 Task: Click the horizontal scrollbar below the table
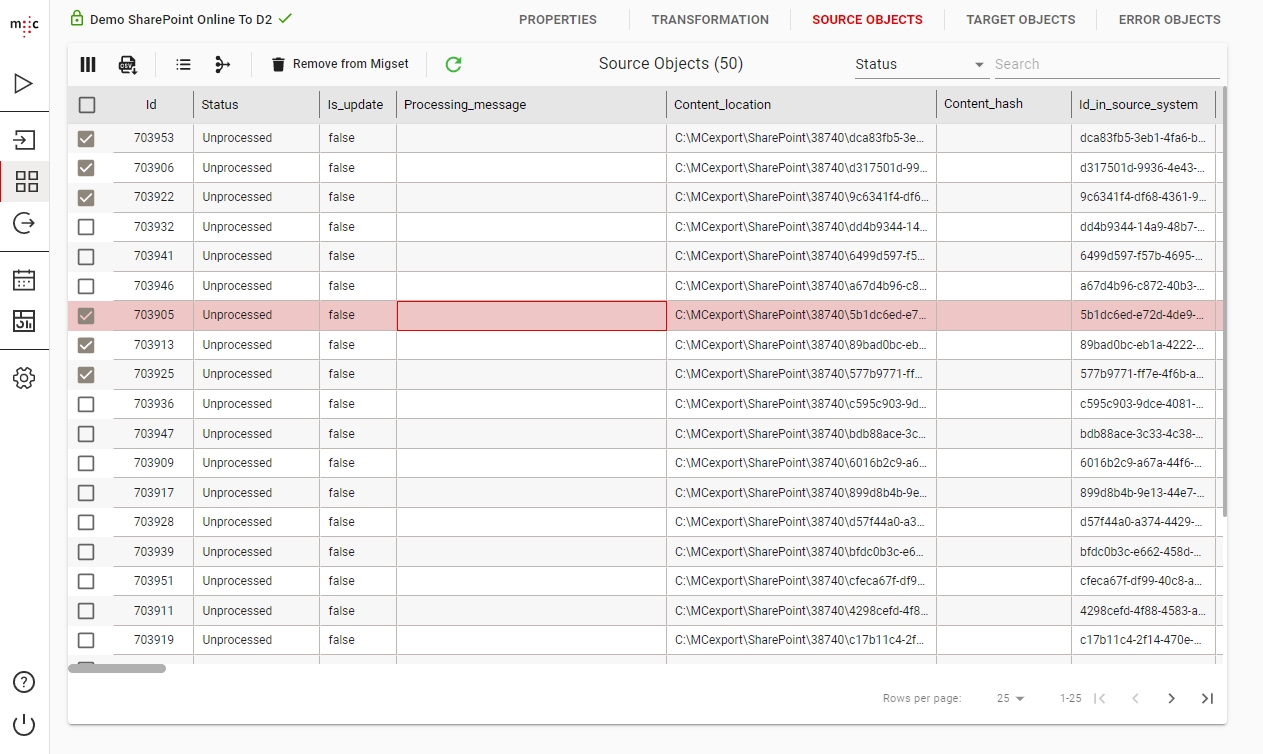click(117, 668)
